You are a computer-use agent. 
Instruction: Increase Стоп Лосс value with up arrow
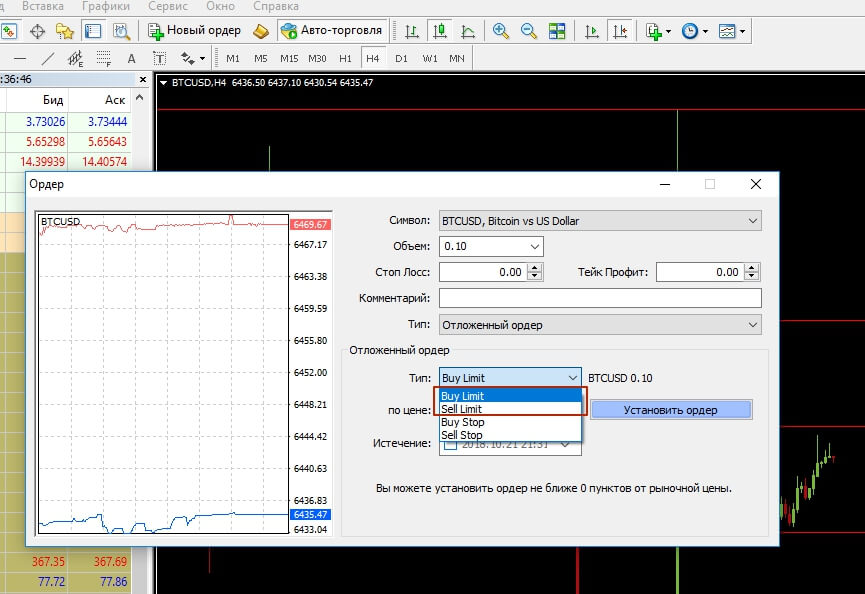[535, 267]
